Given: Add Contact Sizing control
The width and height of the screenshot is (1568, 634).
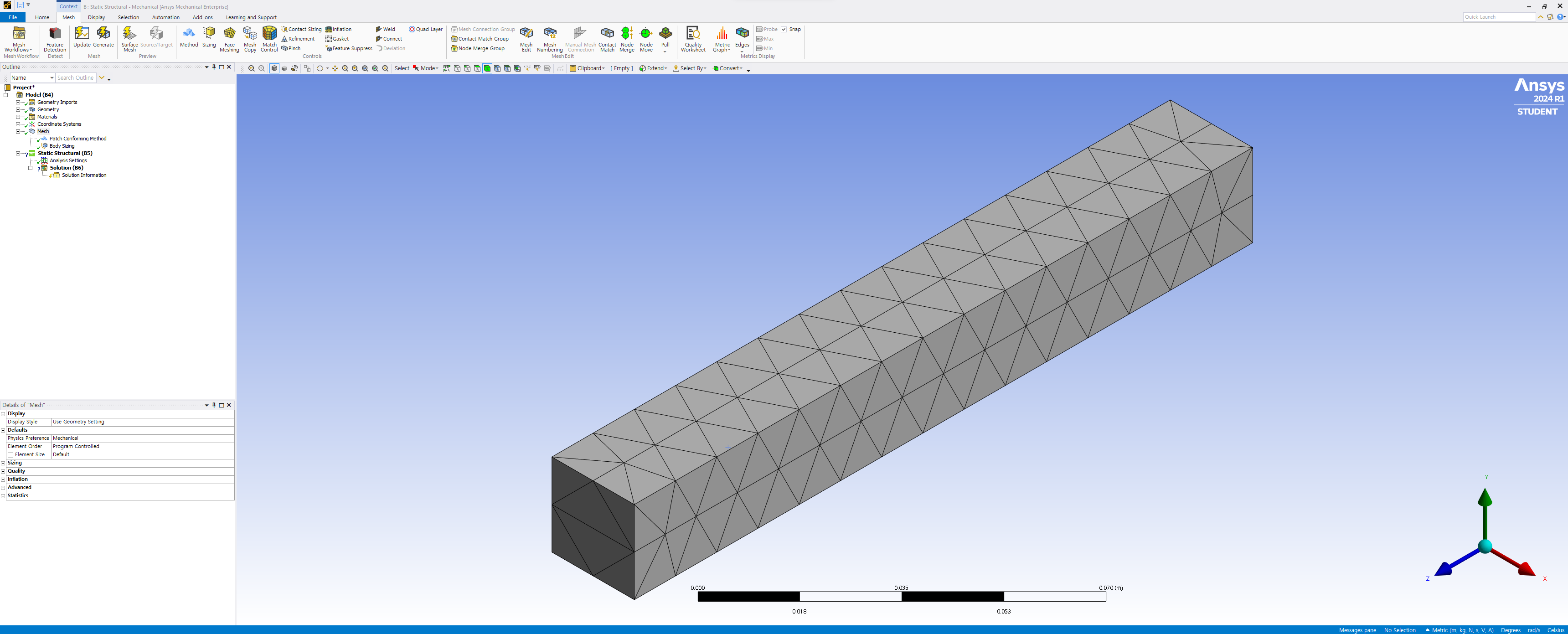Looking at the screenshot, I should coord(301,29).
